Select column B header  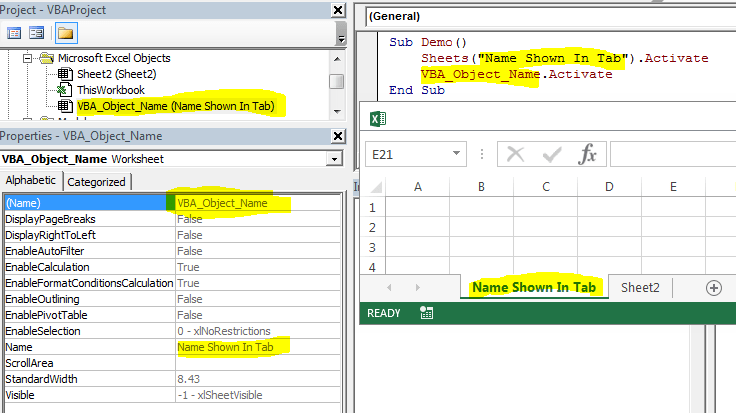[482, 187]
